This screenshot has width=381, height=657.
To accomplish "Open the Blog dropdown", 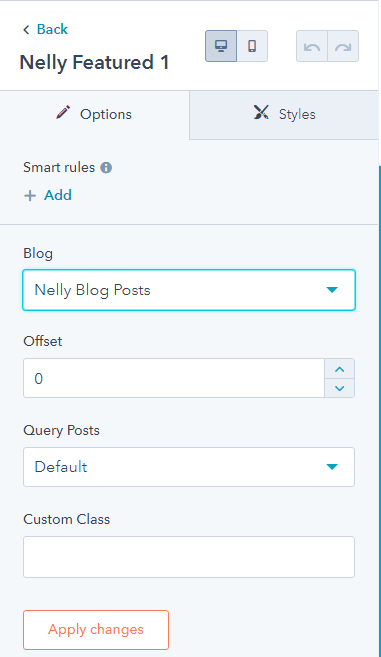I will (189, 290).
